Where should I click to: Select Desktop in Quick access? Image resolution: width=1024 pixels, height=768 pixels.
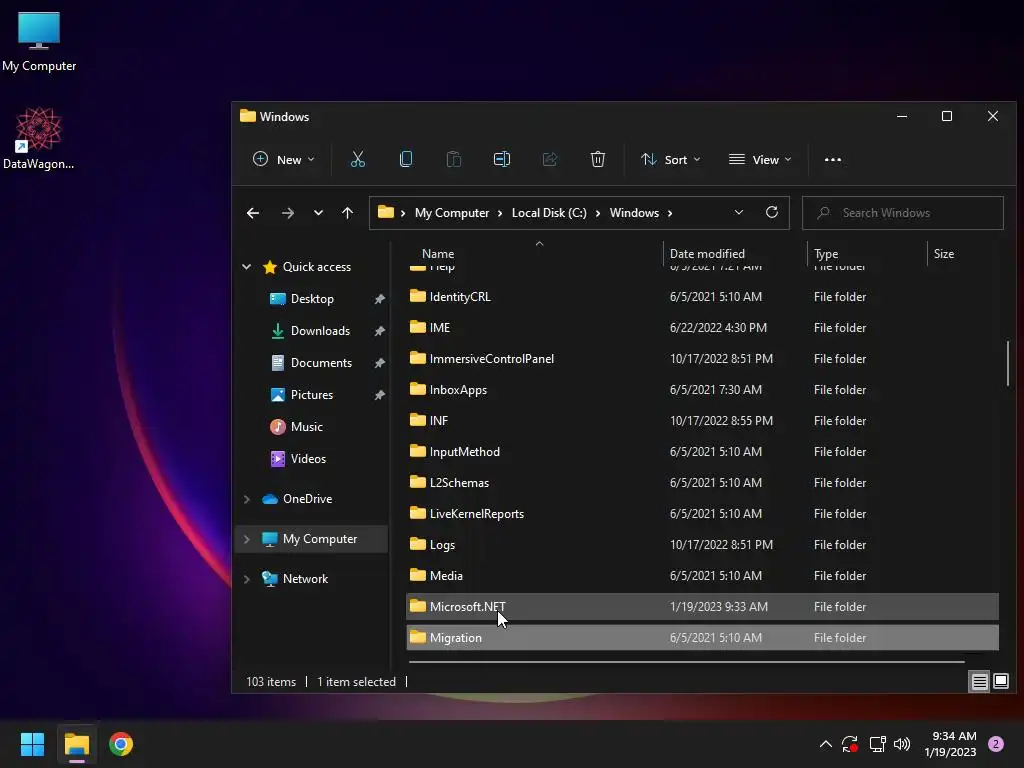click(x=312, y=298)
